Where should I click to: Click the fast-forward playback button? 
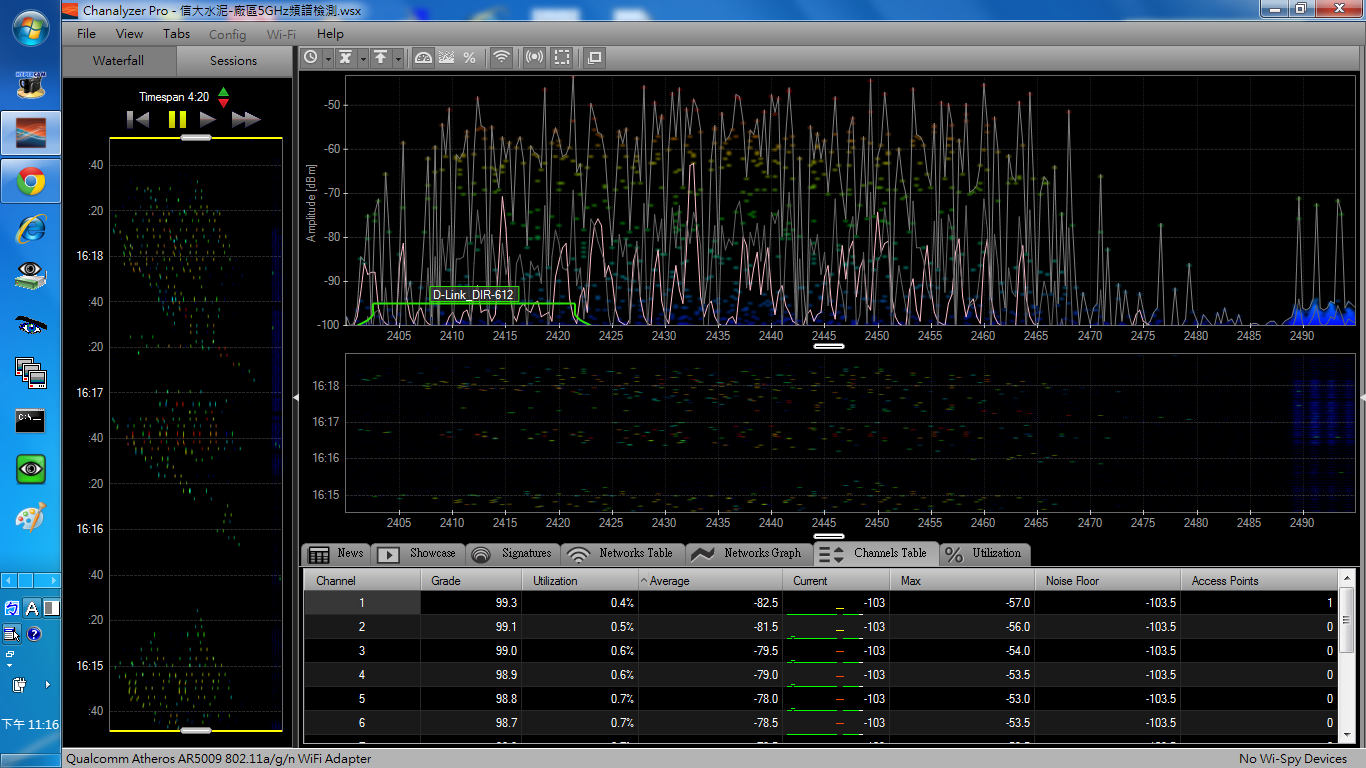pyautogui.click(x=245, y=119)
